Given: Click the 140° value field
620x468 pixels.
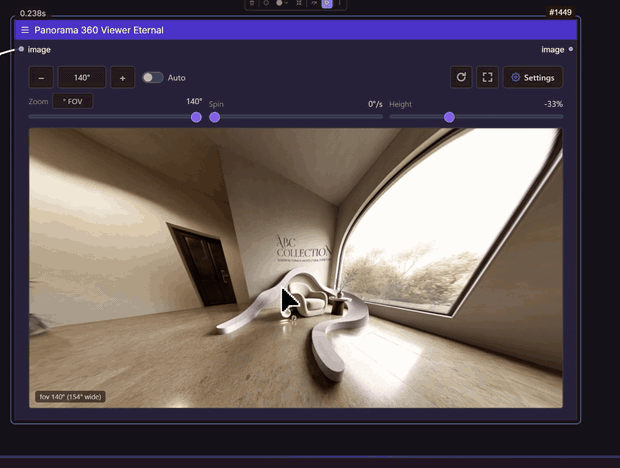Looking at the screenshot, I should [x=82, y=77].
